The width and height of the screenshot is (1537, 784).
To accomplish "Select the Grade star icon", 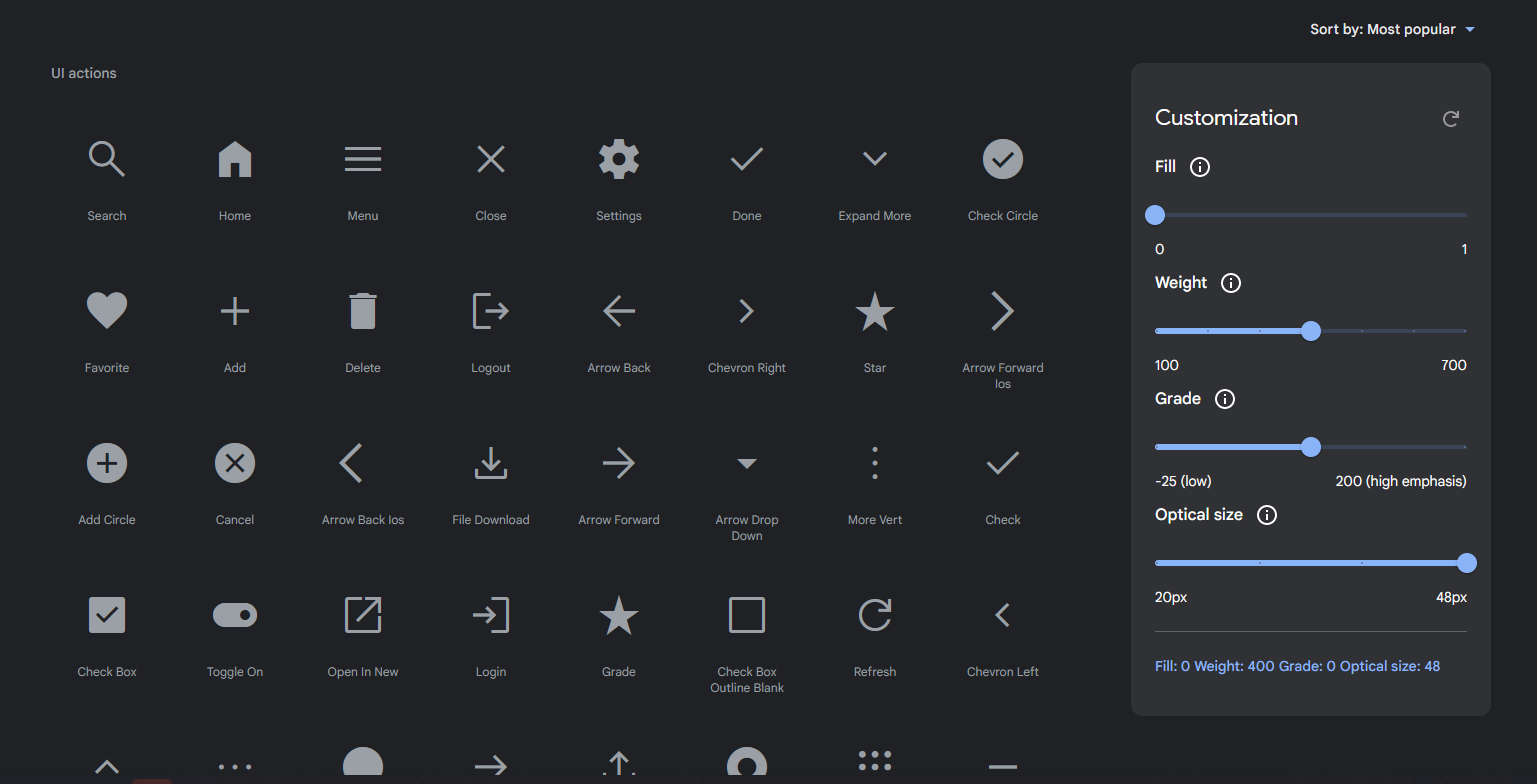I will [619, 615].
